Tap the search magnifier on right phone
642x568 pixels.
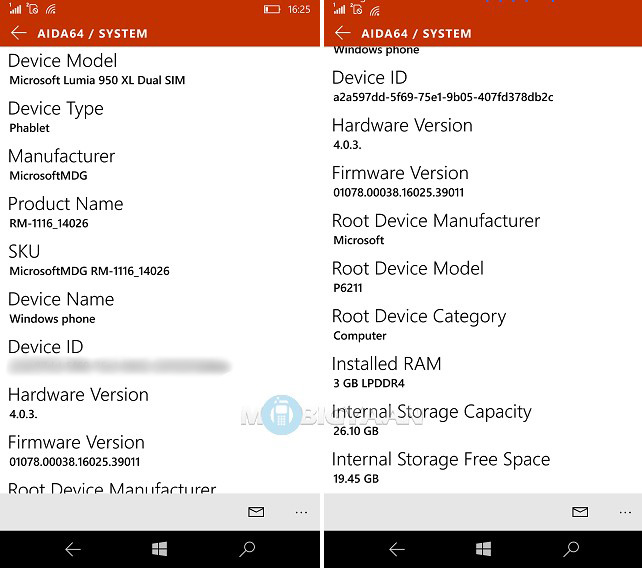[571, 549]
